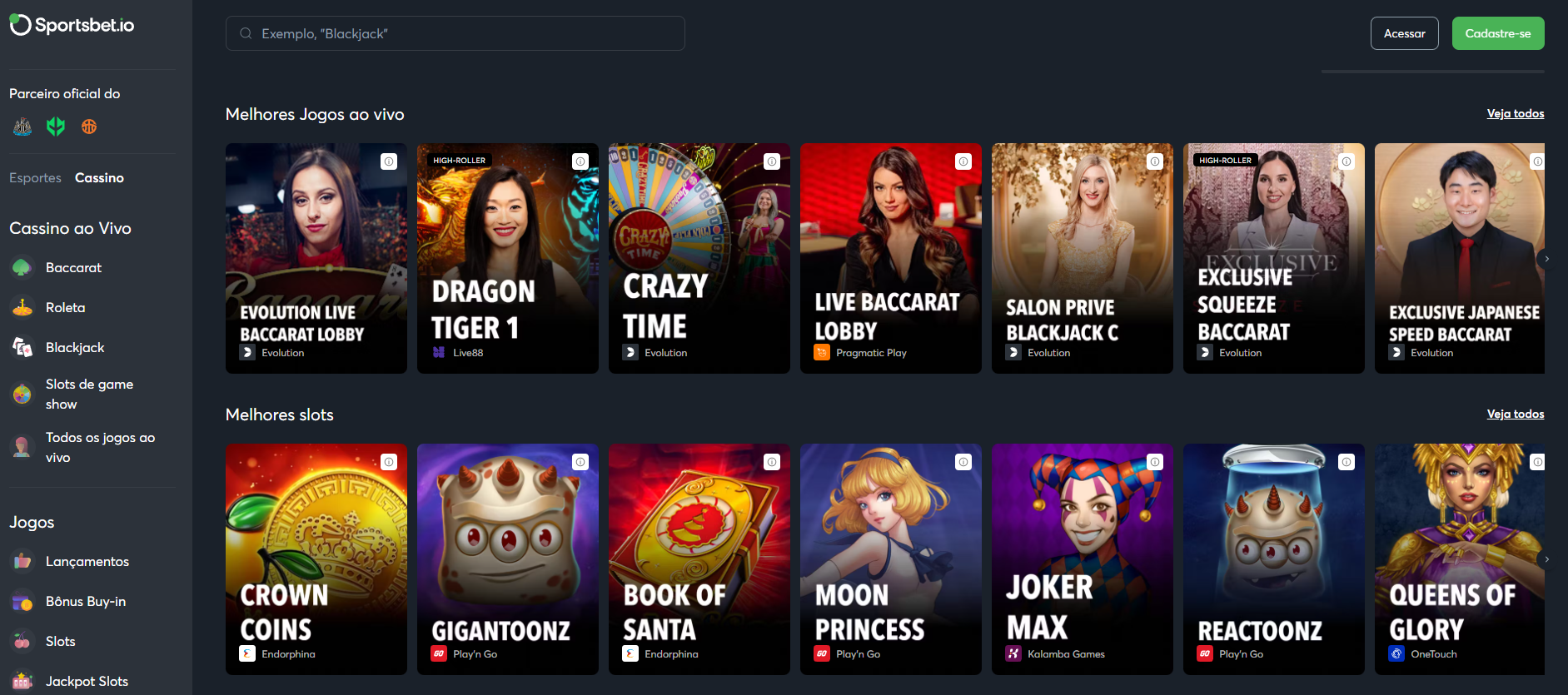Click info icon on Live Baccarat Lobby
The image size is (1568, 695).
tap(963, 161)
